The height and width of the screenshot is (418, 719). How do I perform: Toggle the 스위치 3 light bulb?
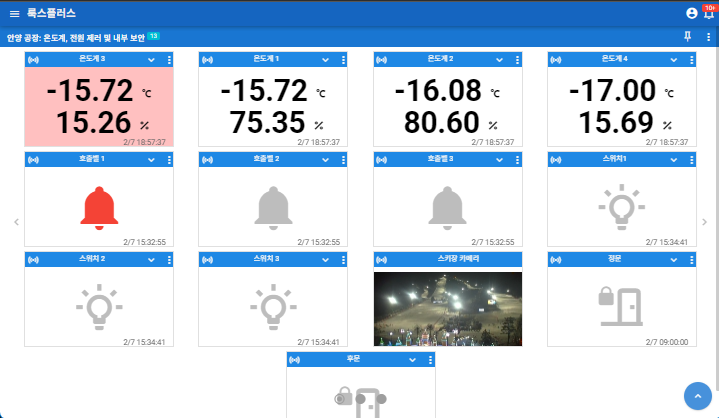pyautogui.click(x=273, y=306)
